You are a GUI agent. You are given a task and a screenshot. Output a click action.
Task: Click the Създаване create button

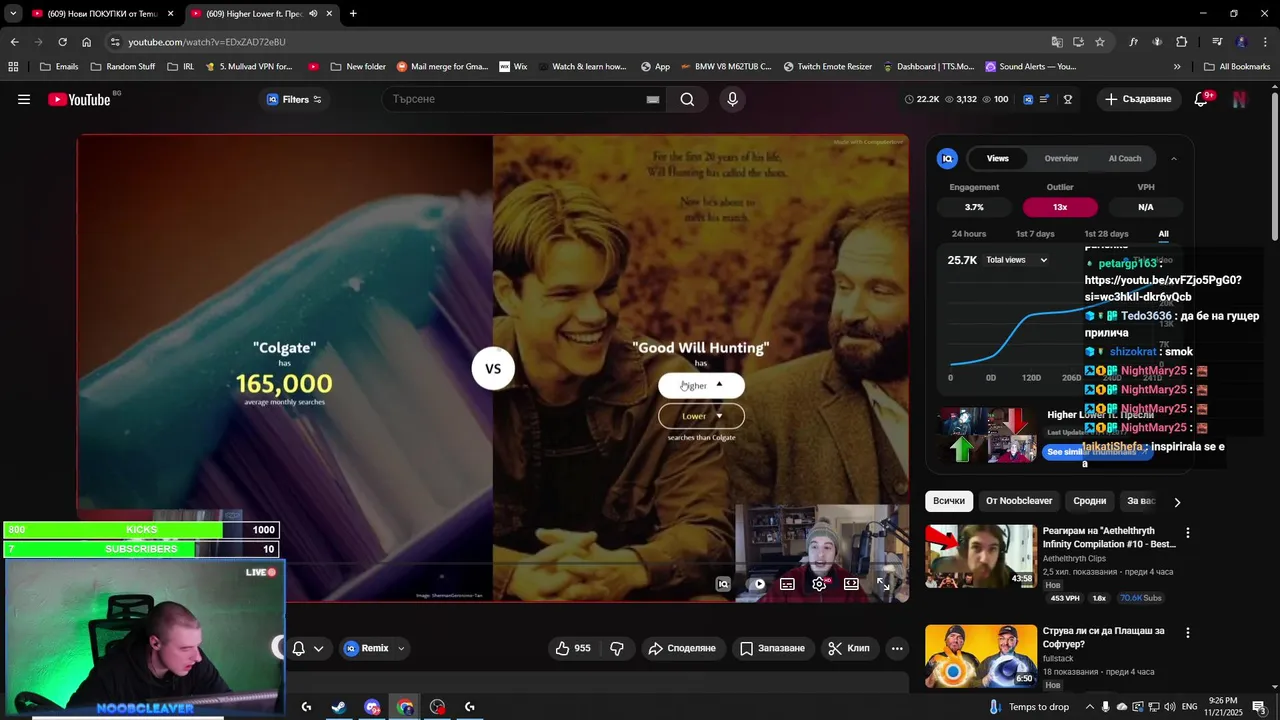click(x=1138, y=99)
